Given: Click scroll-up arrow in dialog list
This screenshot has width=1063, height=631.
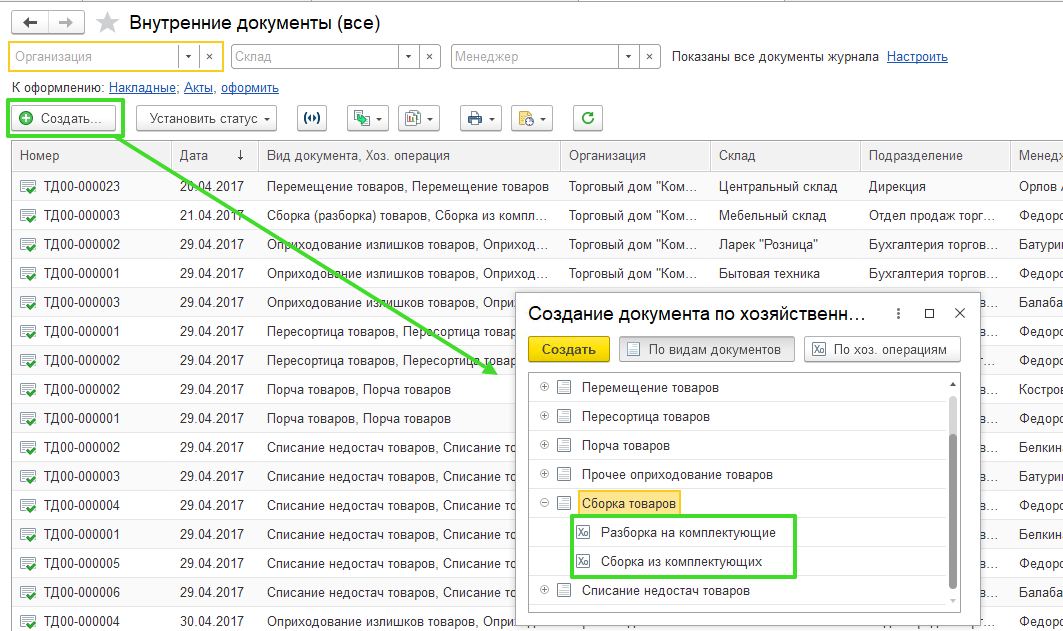Looking at the screenshot, I should (x=952, y=384).
